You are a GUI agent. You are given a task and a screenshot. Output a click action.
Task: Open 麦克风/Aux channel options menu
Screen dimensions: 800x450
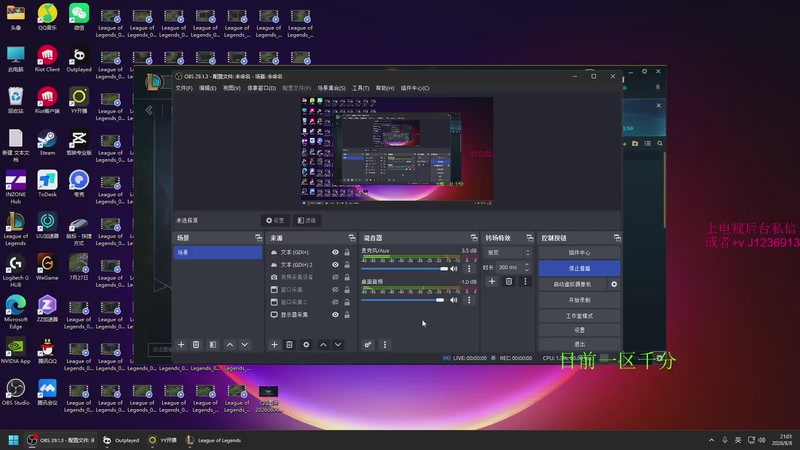[x=469, y=268]
